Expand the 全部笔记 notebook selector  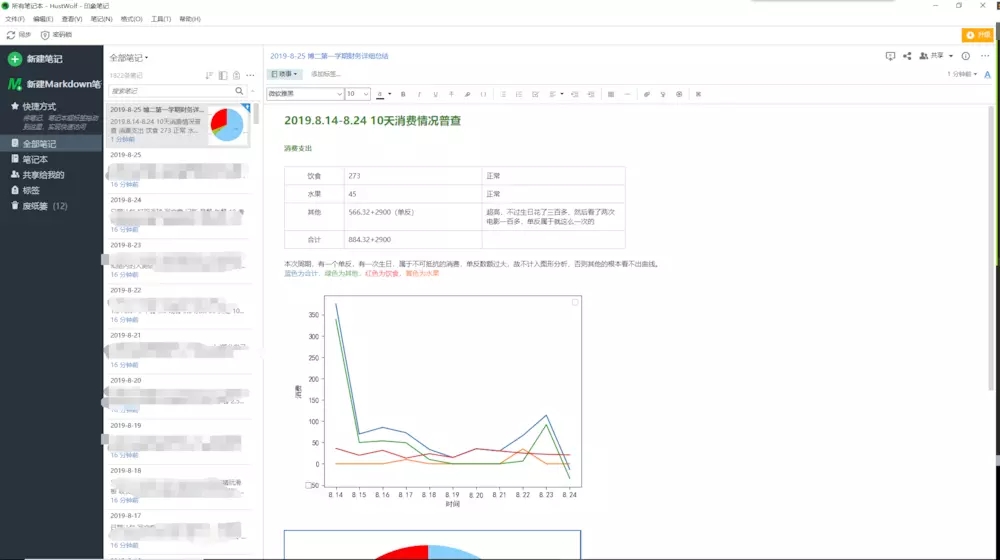click(x=129, y=58)
